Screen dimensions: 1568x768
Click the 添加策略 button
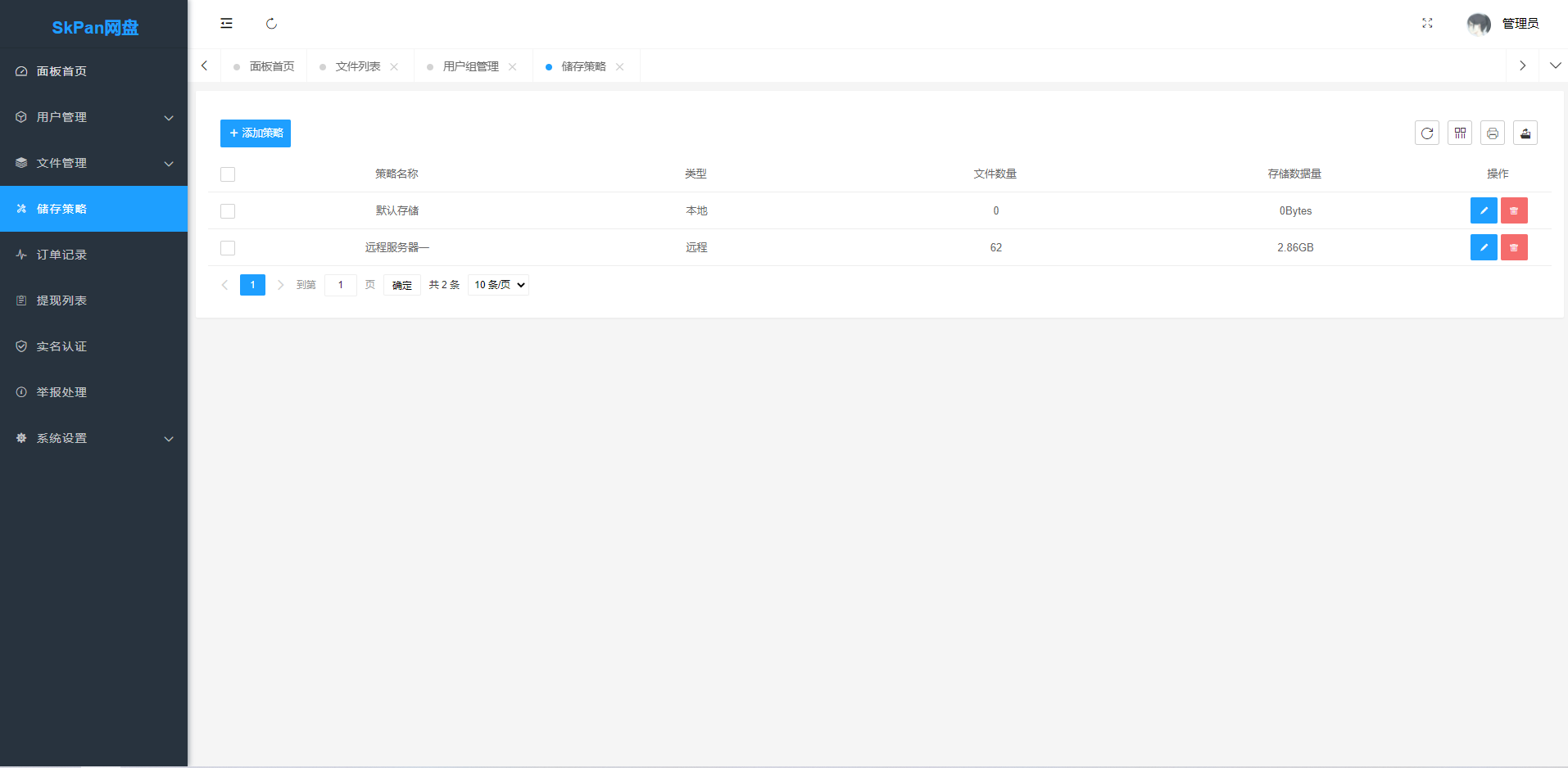pyautogui.click(x=256, y=133)
